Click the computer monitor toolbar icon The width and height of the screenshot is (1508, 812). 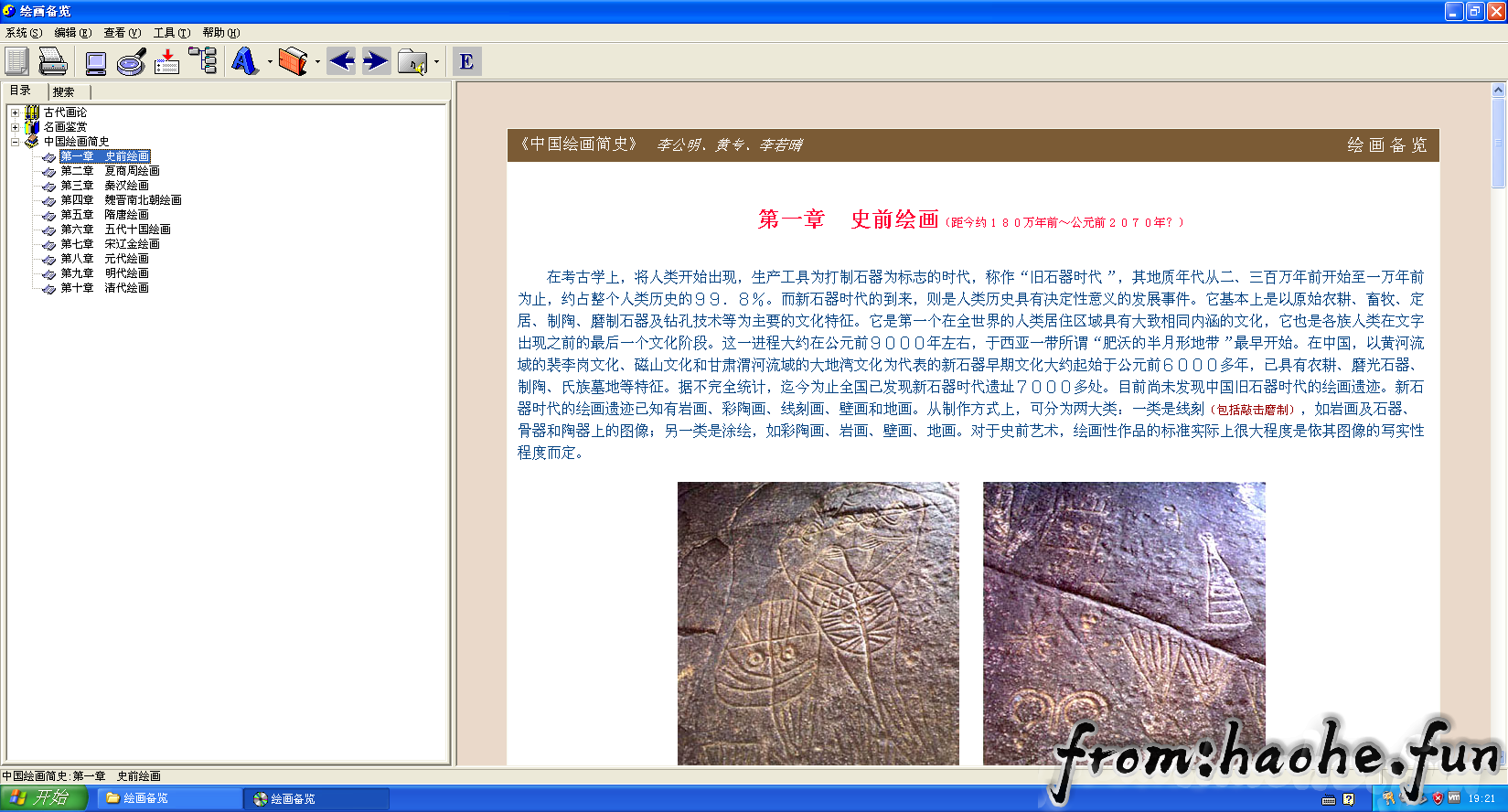click(95, 62)
